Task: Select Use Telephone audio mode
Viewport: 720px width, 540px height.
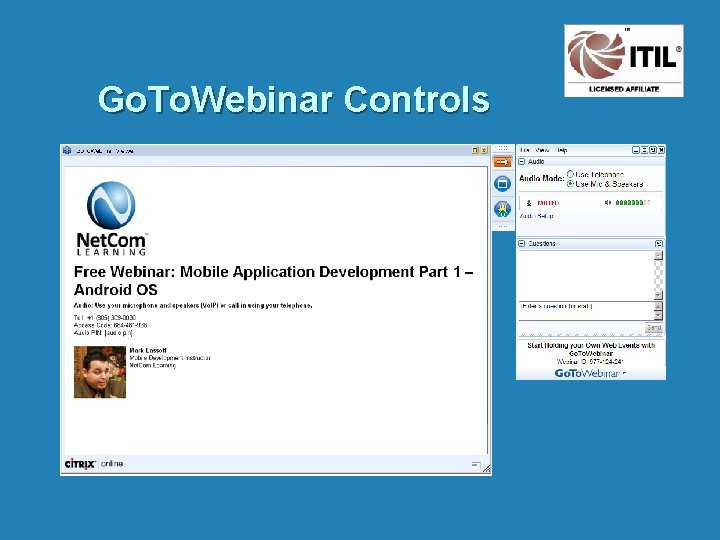Action: click(570, 174)
